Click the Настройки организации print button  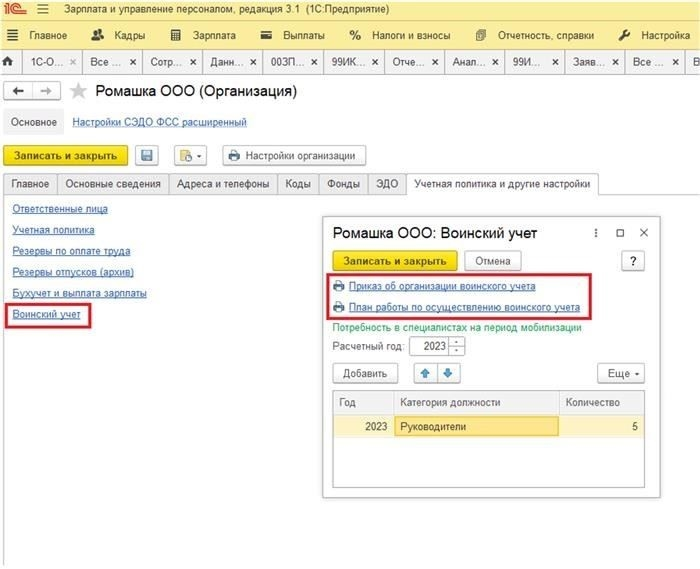(x=294, y=156)
